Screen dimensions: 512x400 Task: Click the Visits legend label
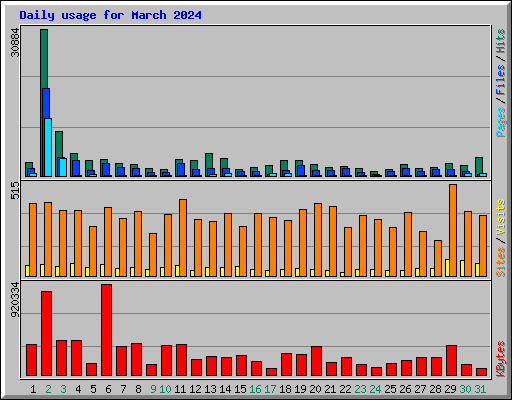point(500,218)
